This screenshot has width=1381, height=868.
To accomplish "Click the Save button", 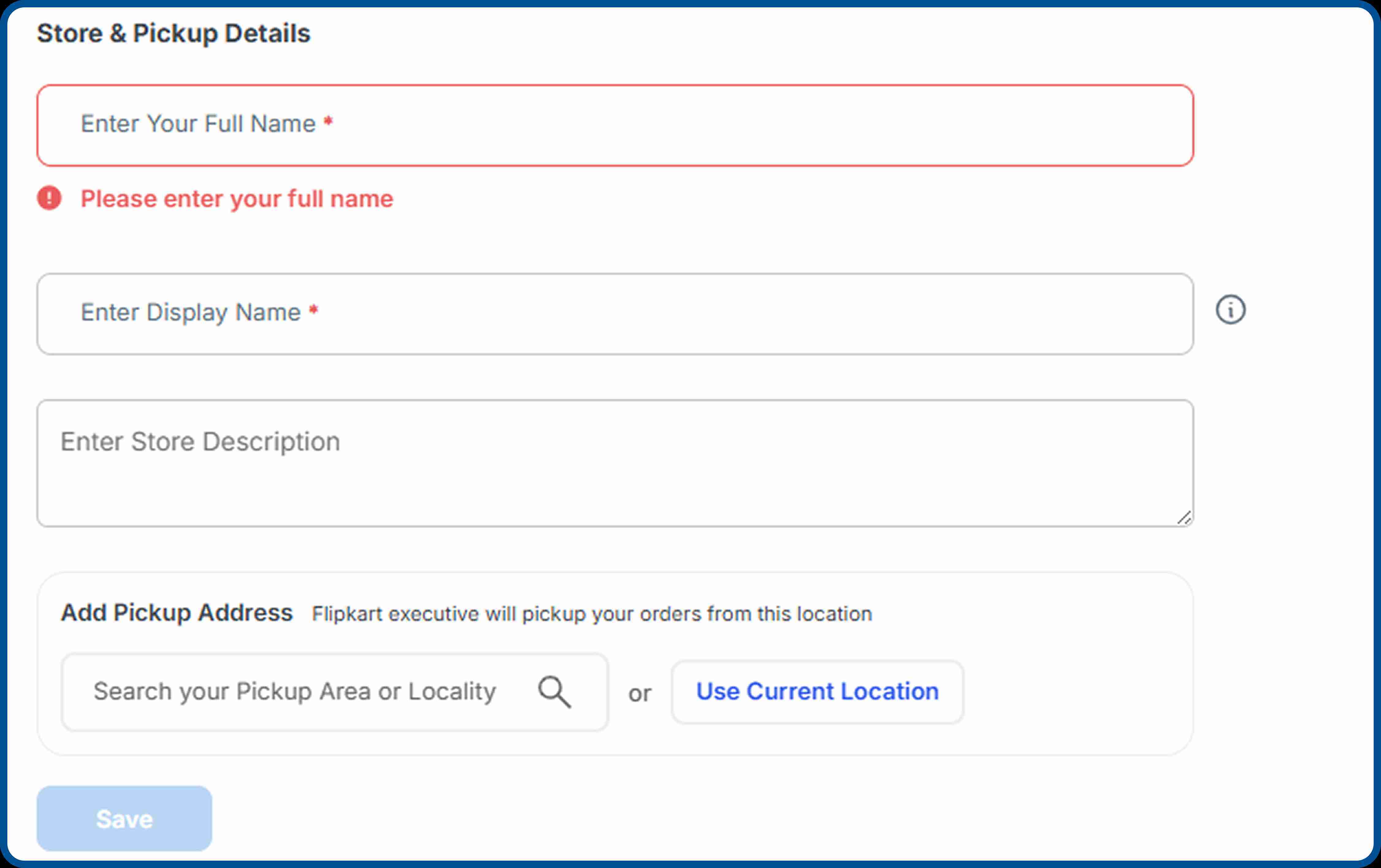I will (x=124, y=819).
